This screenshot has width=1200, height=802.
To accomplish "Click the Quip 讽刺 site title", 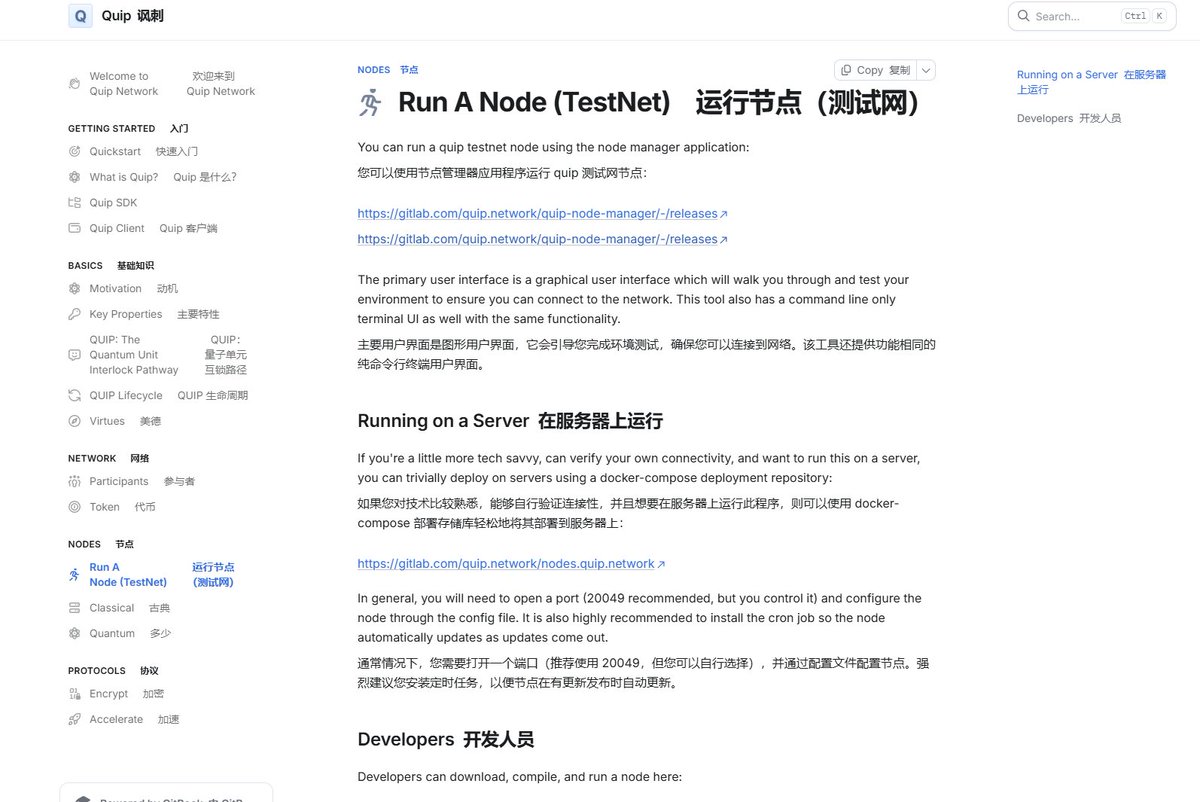I will click(x=133, y=16).
